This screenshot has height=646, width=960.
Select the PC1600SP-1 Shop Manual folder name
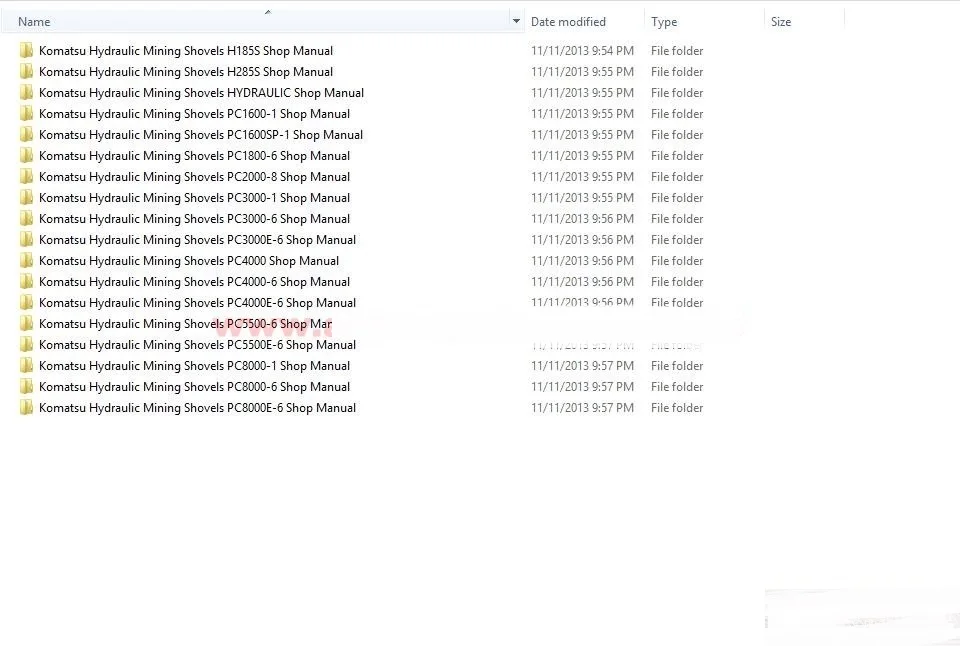(x=201, y=135)
